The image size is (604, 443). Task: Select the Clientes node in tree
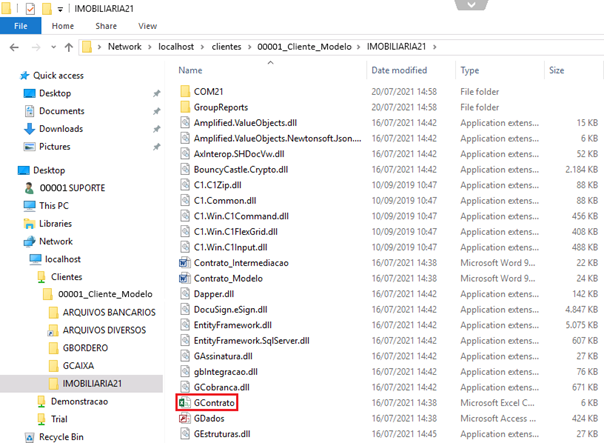[66, 277]
